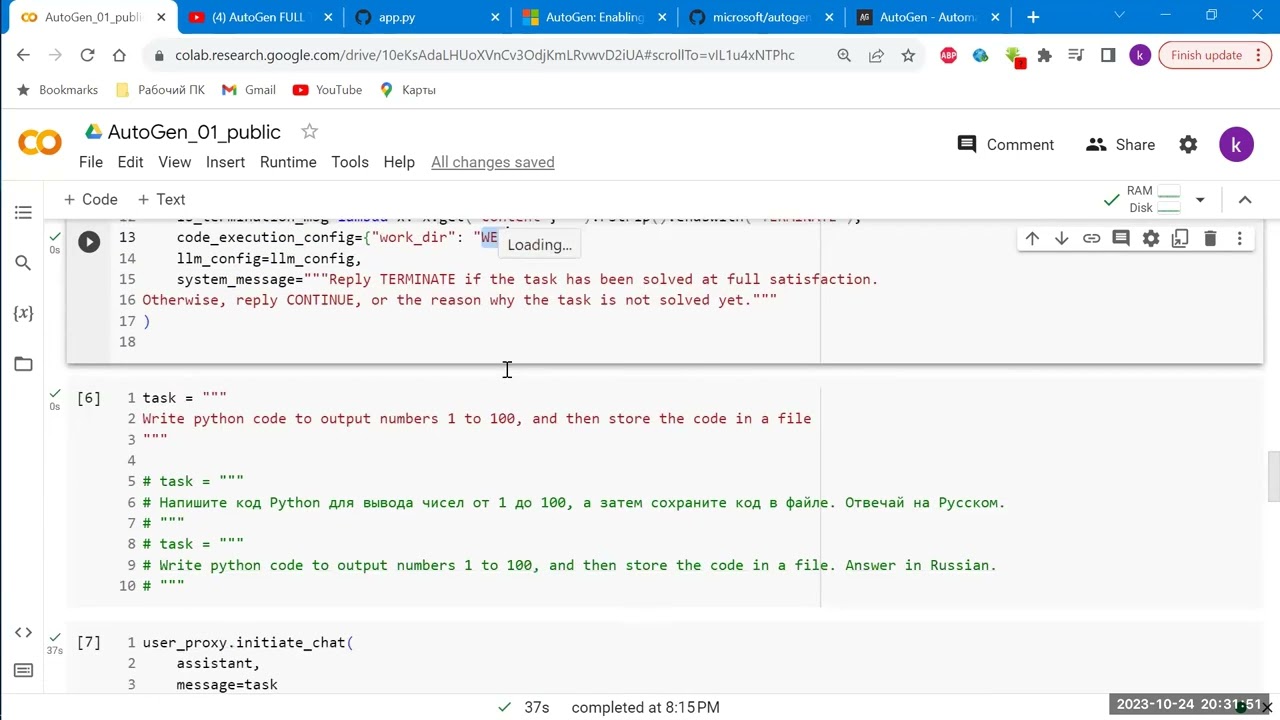The width and height of the screenshot is (1280, 720).
Task: Open the Files folder panel in sidebar
Action: coord(23,364)
